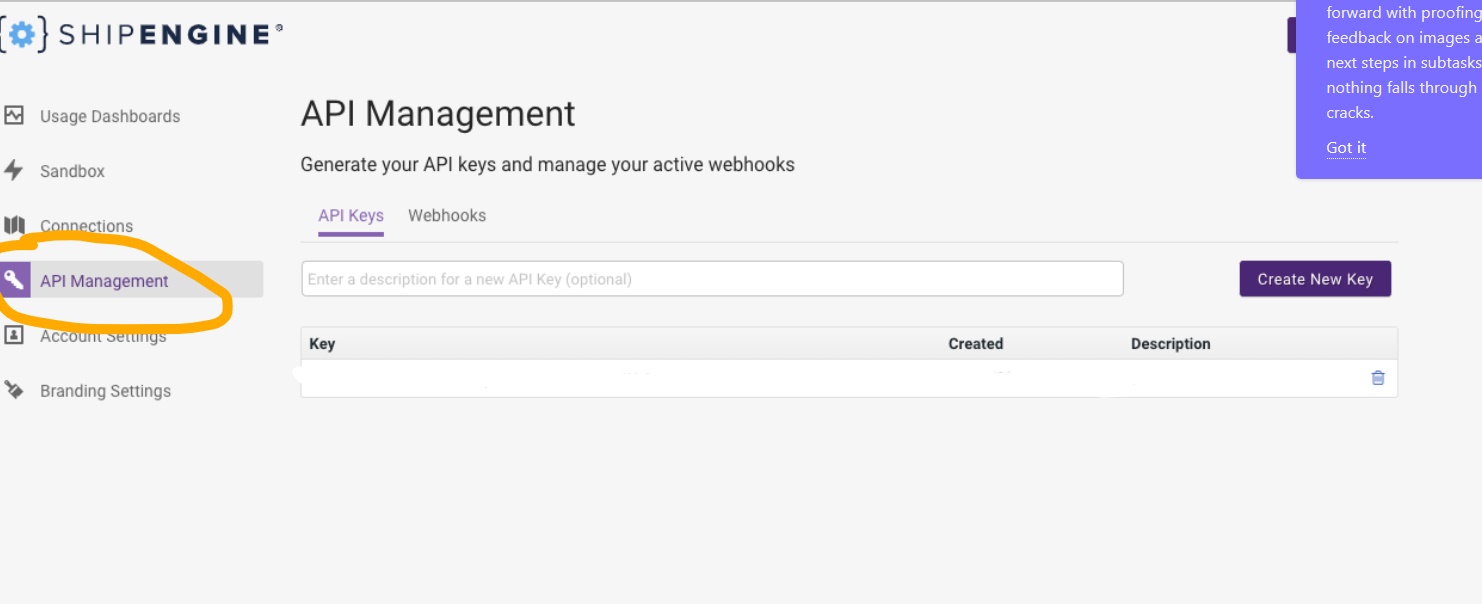Click the Sandbox lightning bolt icon
1482x604 pixels.
click(14, 170)
